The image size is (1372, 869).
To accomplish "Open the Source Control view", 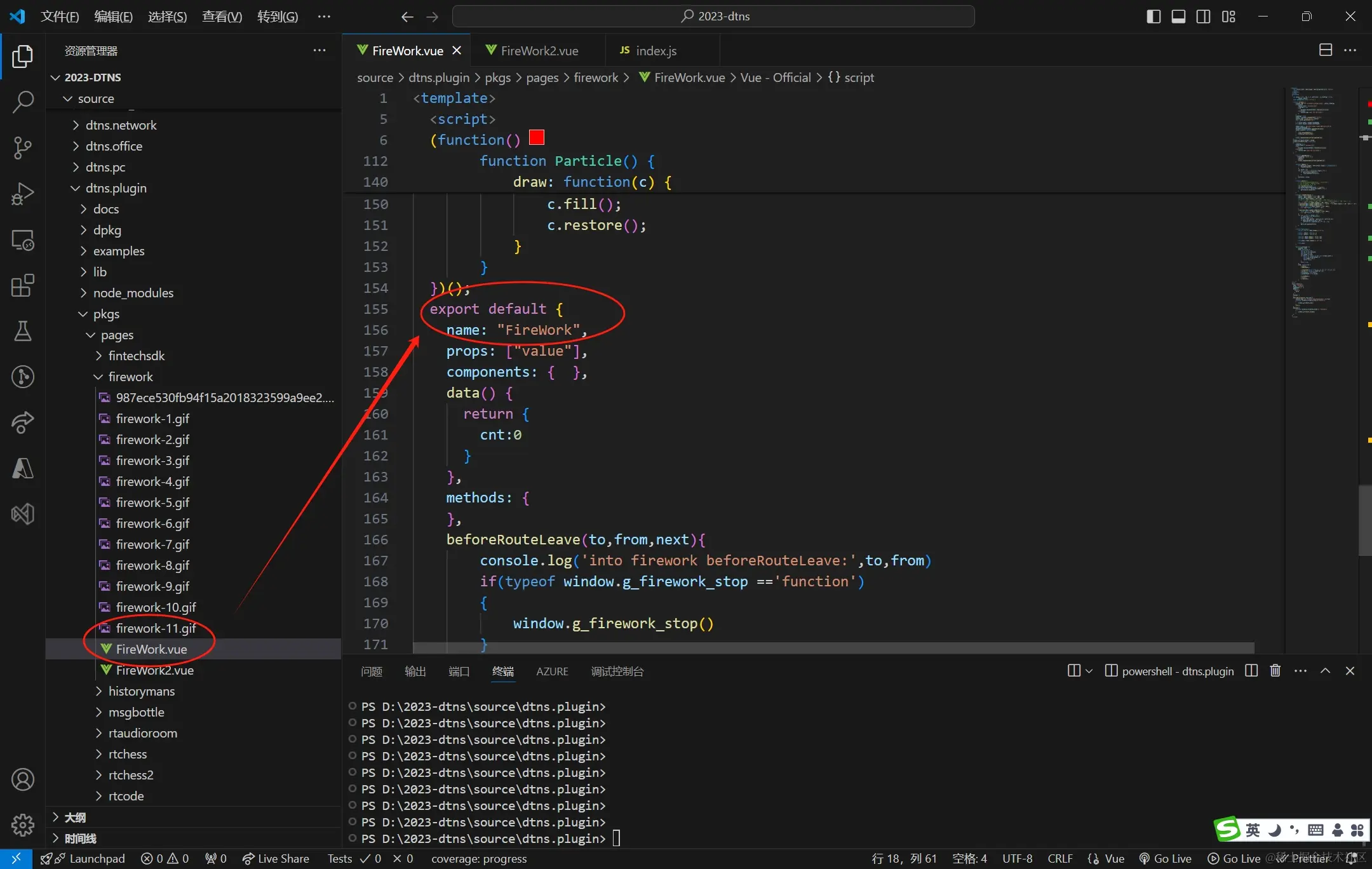I will click(x=23, y=147).
